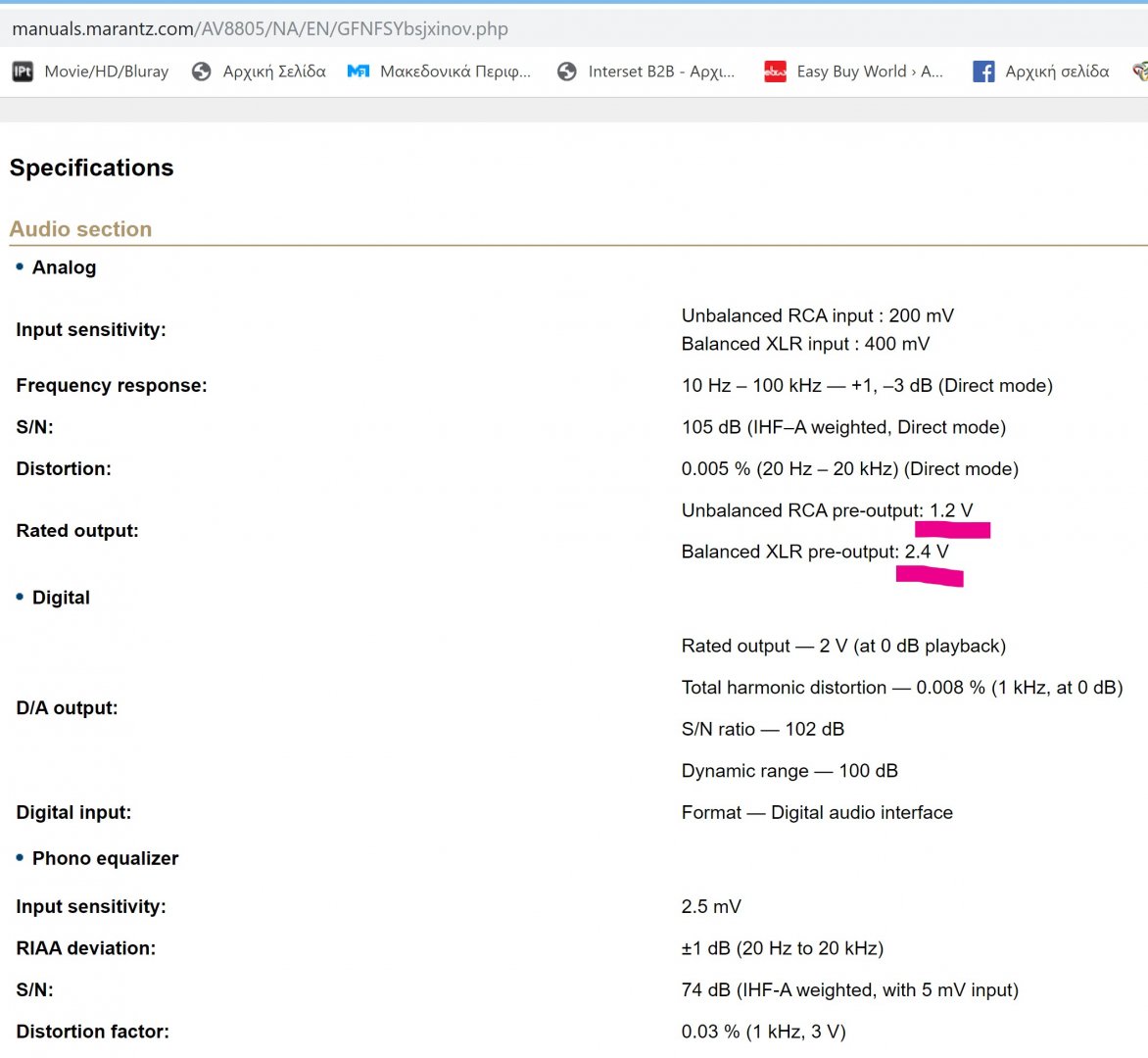Open the Easy Buy World › A... bookmark label
The width and height of the screenshot is (1148, 1058).
(870, 71)
